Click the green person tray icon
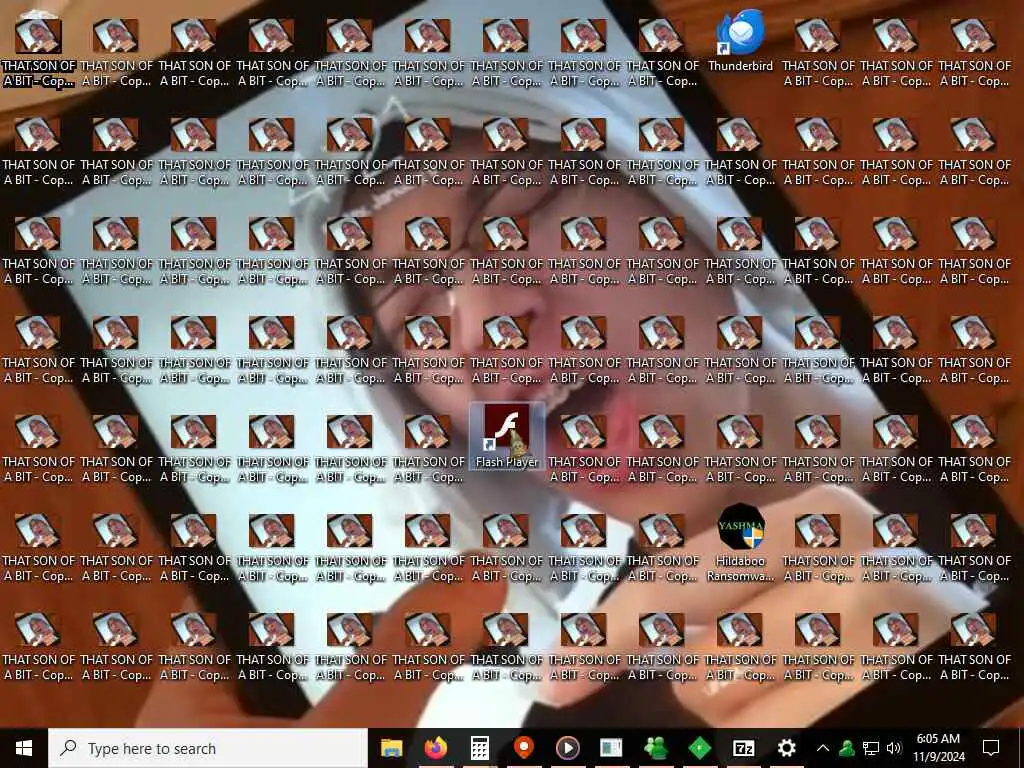This screenshot has width=1024, height=768. 846,748
